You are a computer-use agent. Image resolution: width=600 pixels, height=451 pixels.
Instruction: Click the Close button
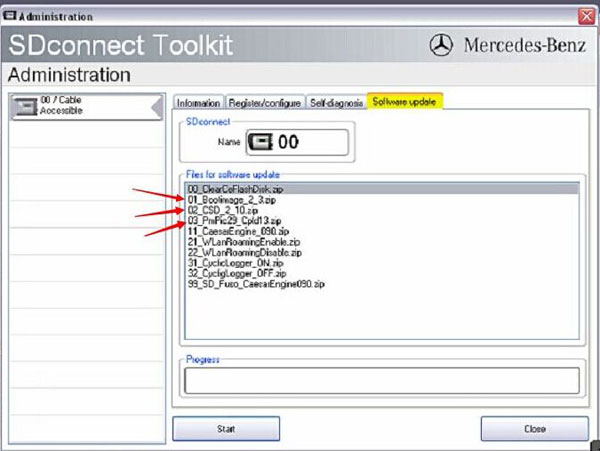535,428
